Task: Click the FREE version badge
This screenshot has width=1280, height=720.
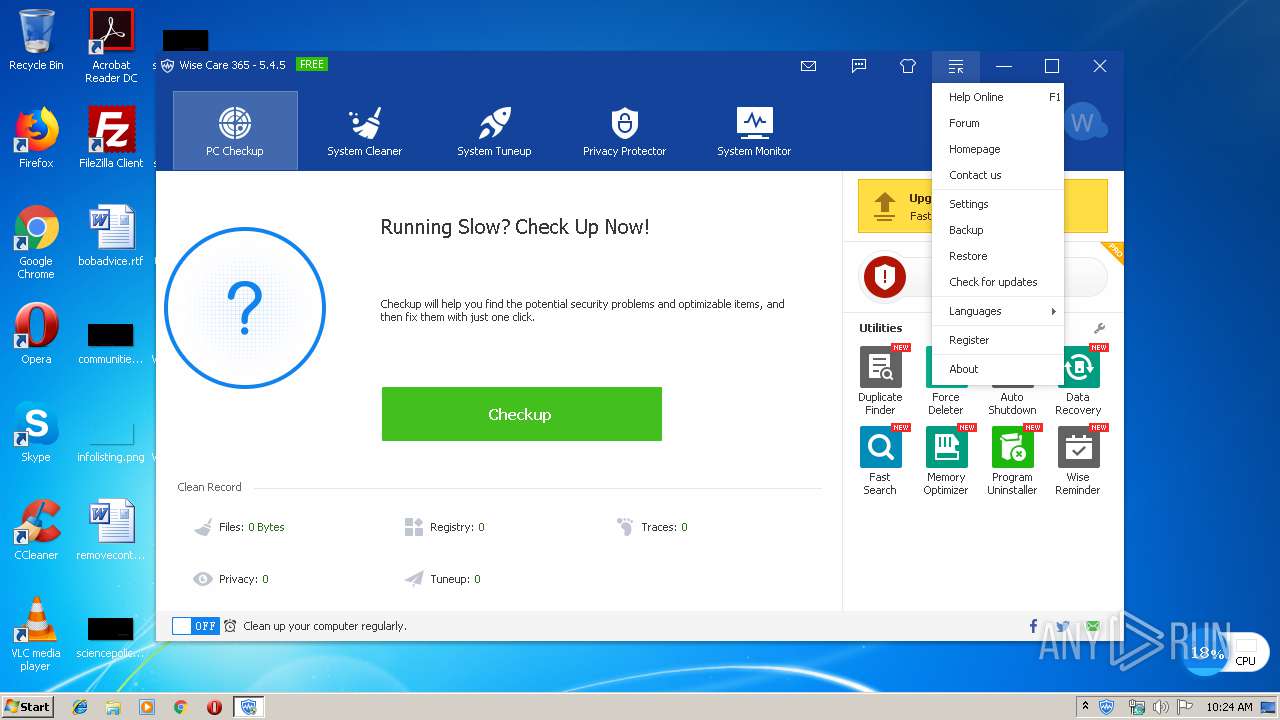Action: (x=312, y=64)
